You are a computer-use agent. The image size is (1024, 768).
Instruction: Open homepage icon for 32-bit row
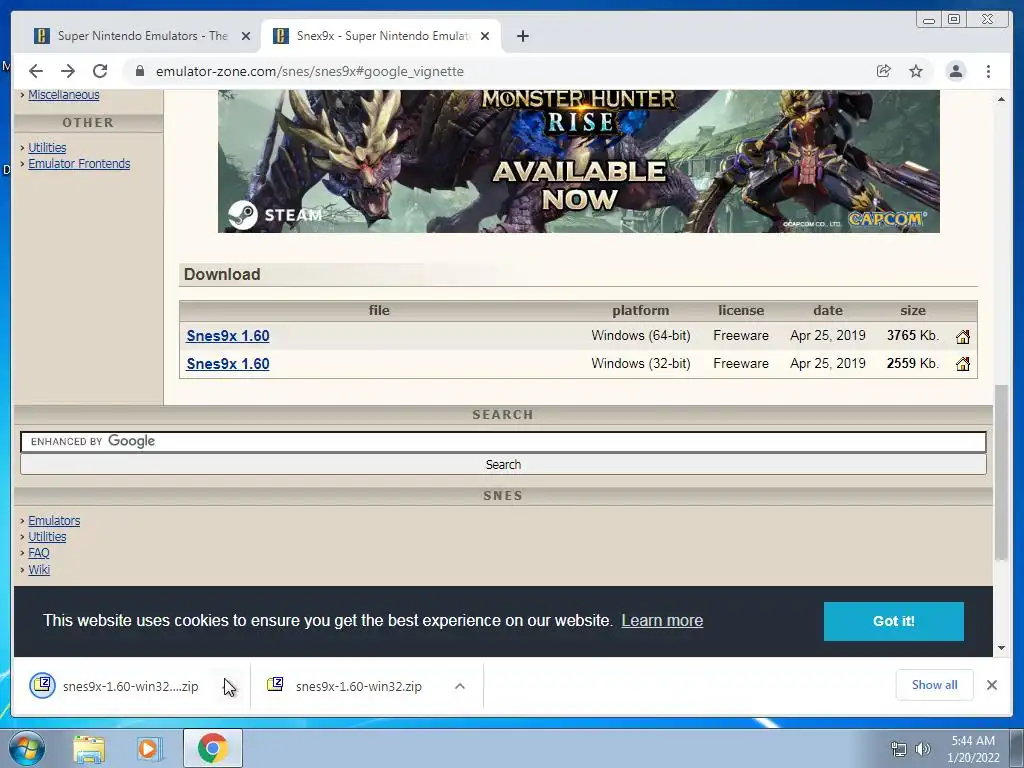[963, 364]
